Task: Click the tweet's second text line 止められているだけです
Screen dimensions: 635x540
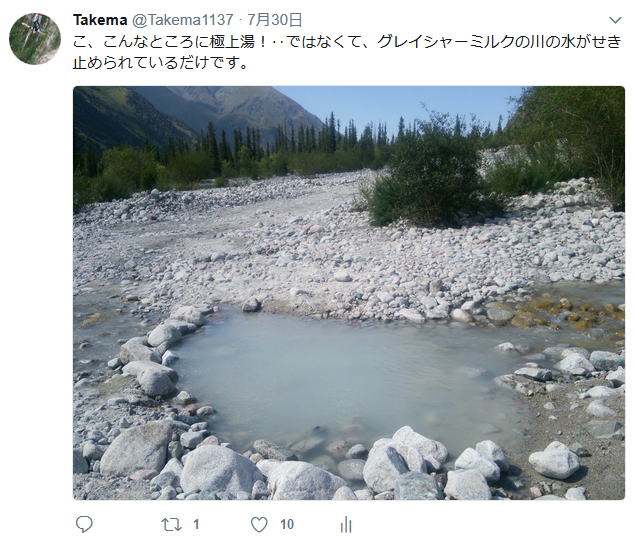Action: tap(160, 63)
